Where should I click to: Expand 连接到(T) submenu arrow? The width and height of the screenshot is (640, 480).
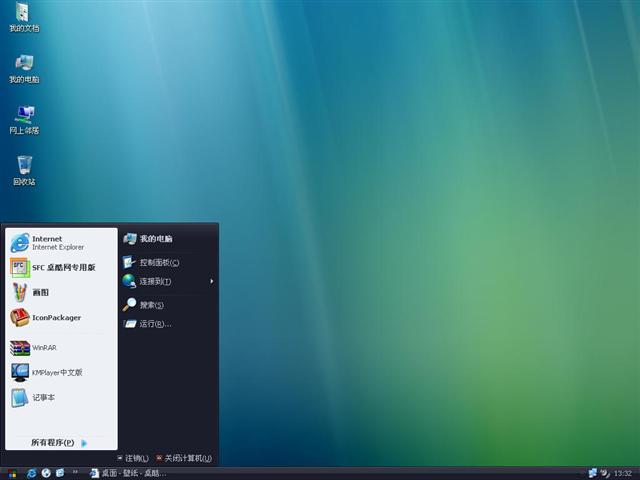click(211, 281)
